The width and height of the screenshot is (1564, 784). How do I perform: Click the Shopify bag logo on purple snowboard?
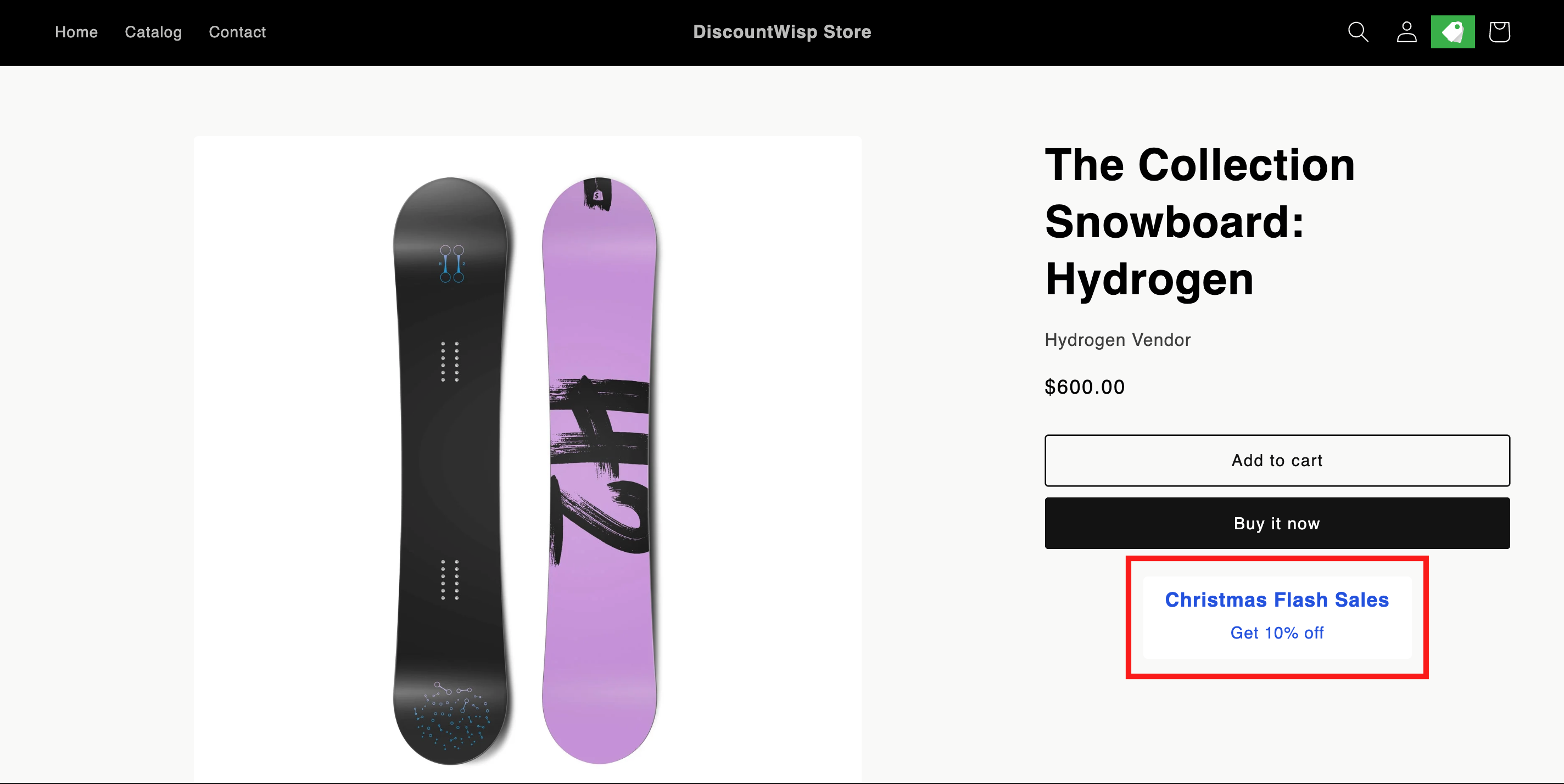click(x=597, y=195)
